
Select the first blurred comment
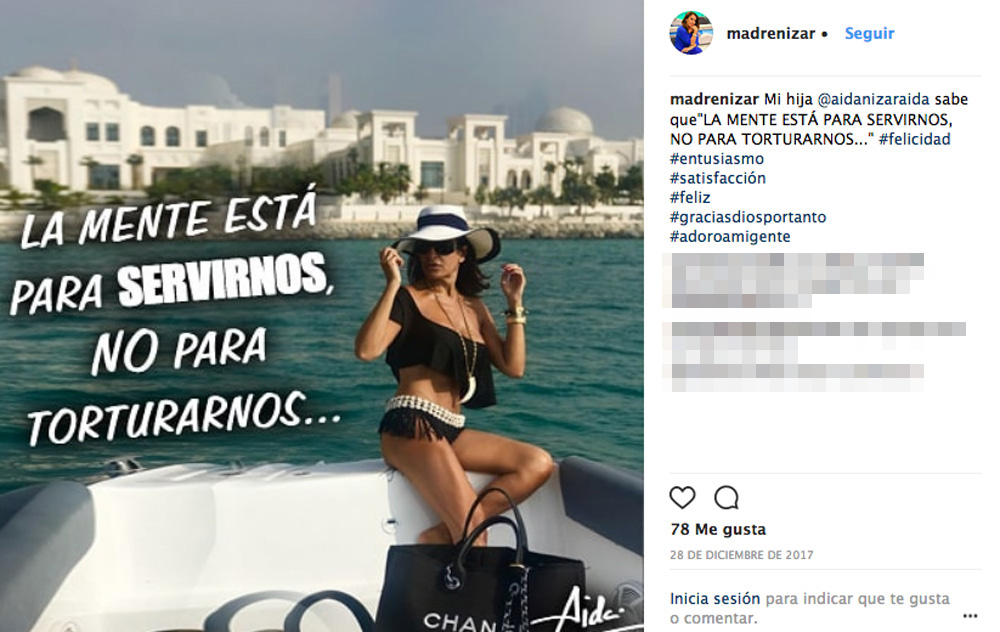(x=793, y=280)
